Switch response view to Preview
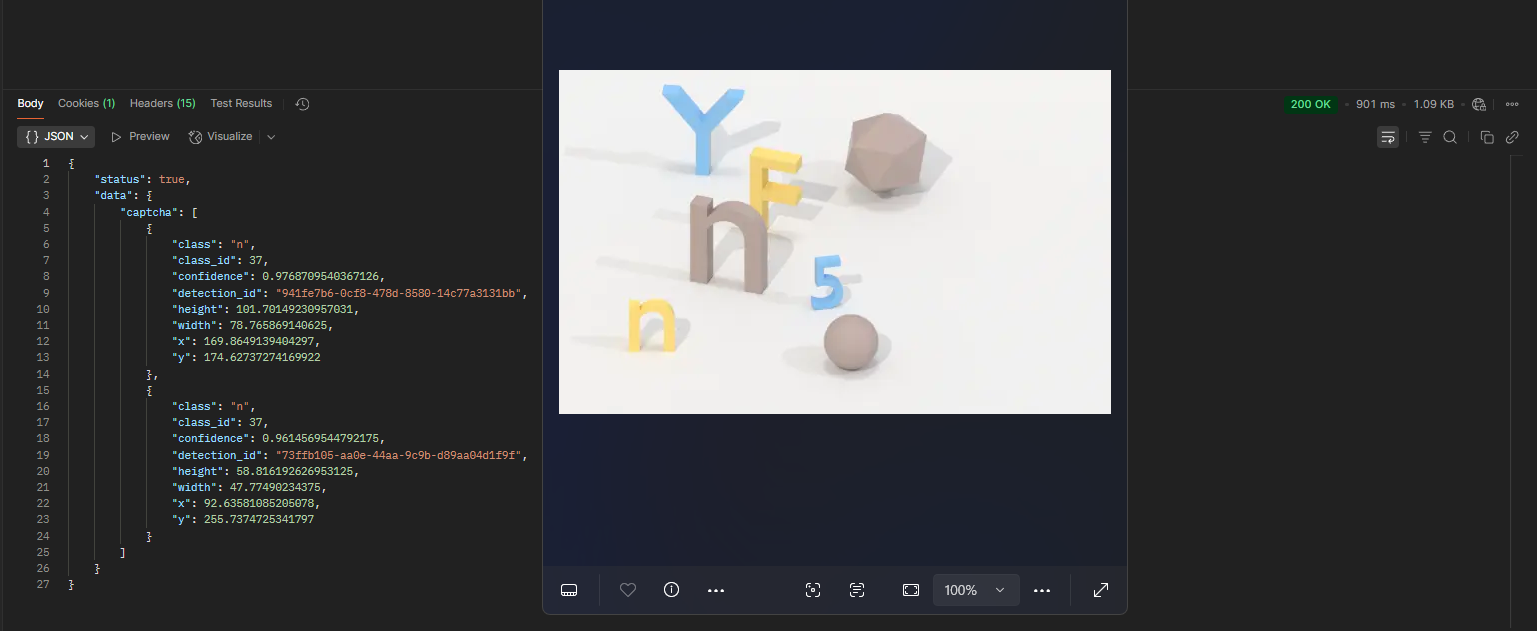 coord(140,136)
